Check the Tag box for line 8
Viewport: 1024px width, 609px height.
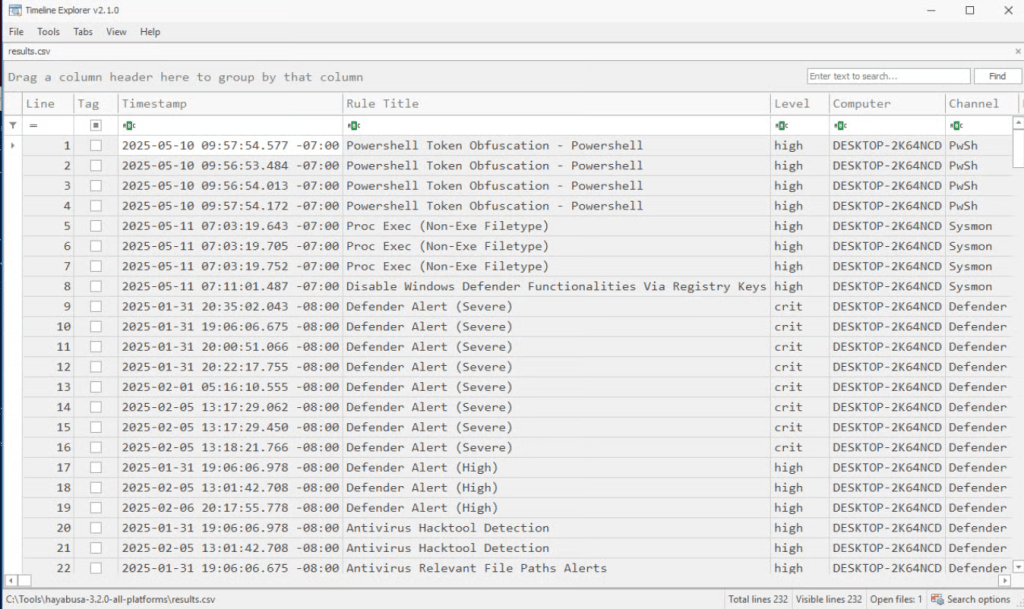[96, 287]
